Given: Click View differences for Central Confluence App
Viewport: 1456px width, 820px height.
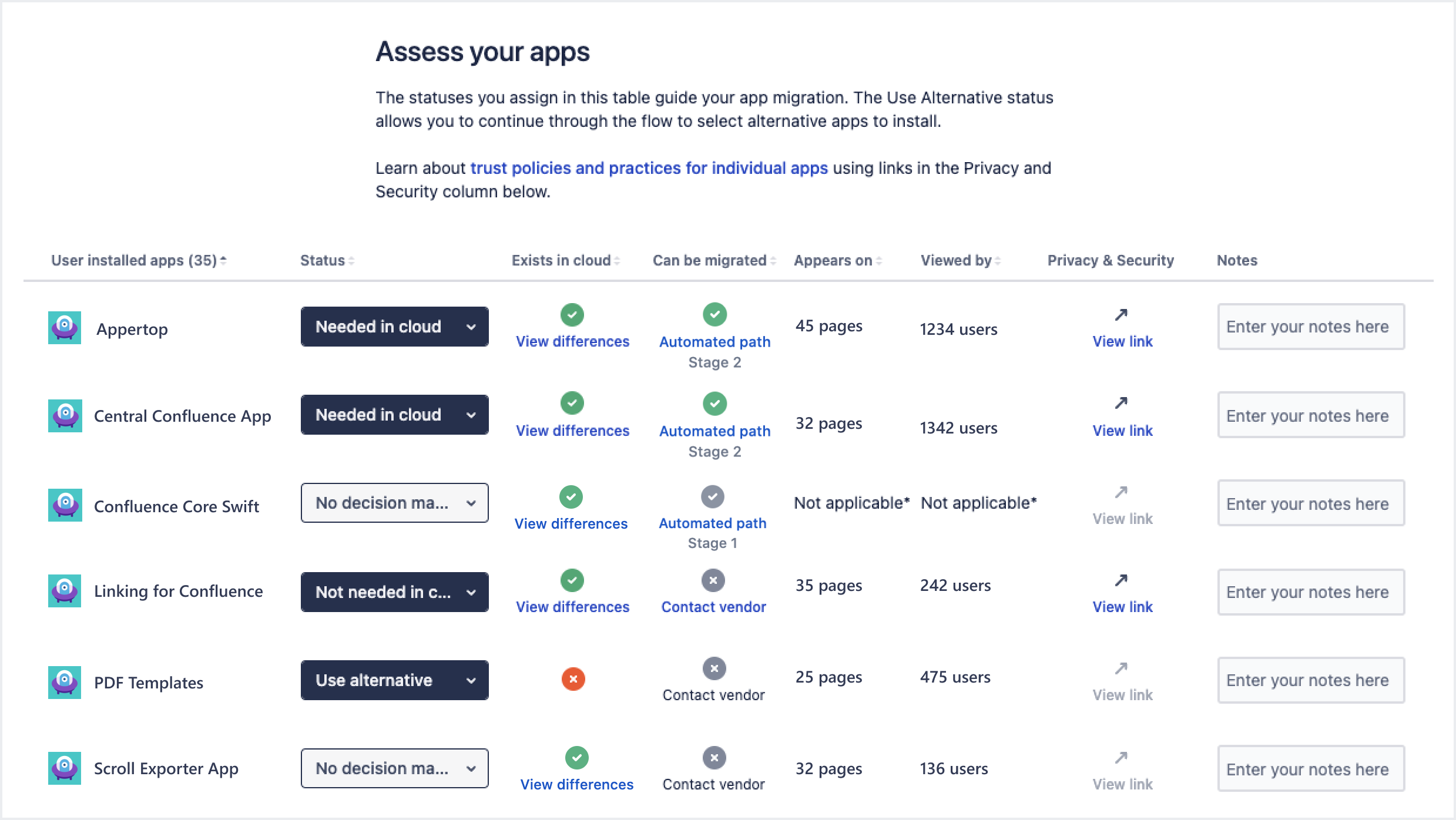Looking at the screenshot, I should coord(572,430).
